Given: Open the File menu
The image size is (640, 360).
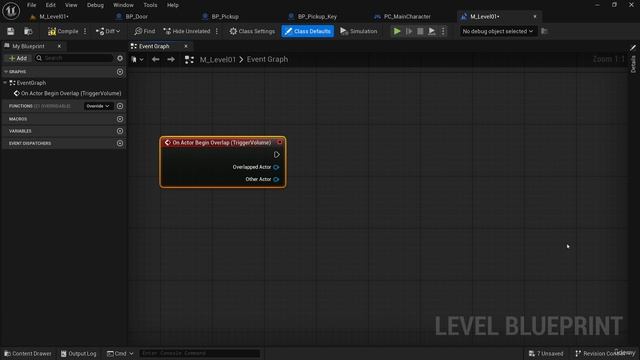Looking at the screenshot, I should click(31, 5).
